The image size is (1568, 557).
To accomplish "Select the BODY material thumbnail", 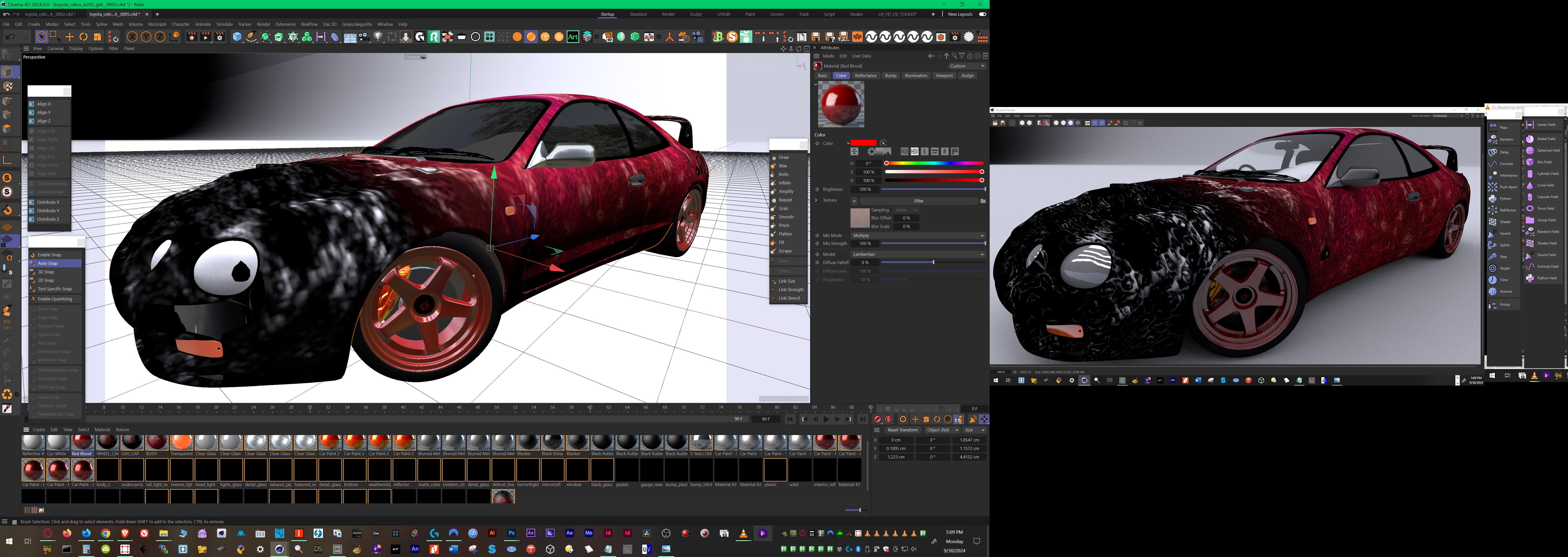I will click(156, 443).
